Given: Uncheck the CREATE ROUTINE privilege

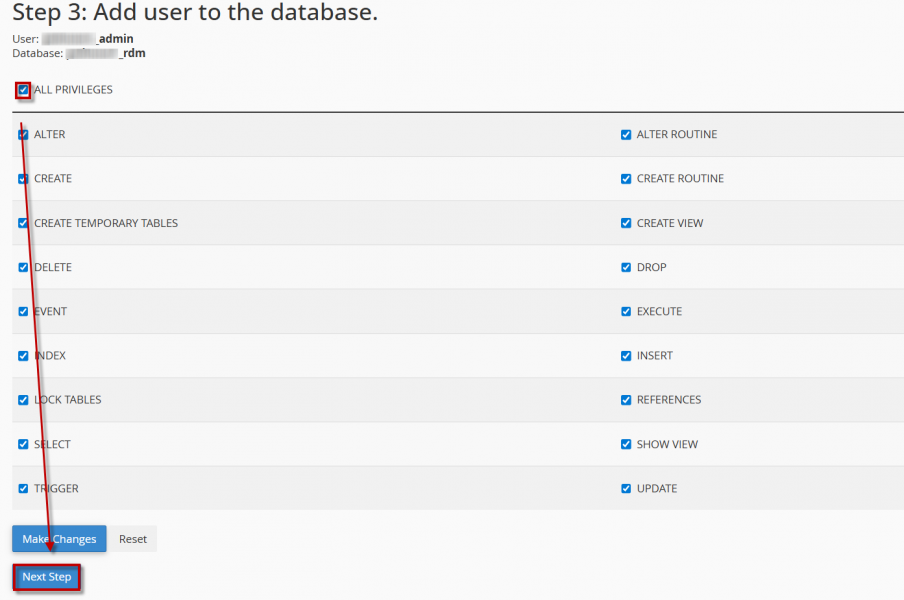Looking at the screenshot, I should [626, 179].
